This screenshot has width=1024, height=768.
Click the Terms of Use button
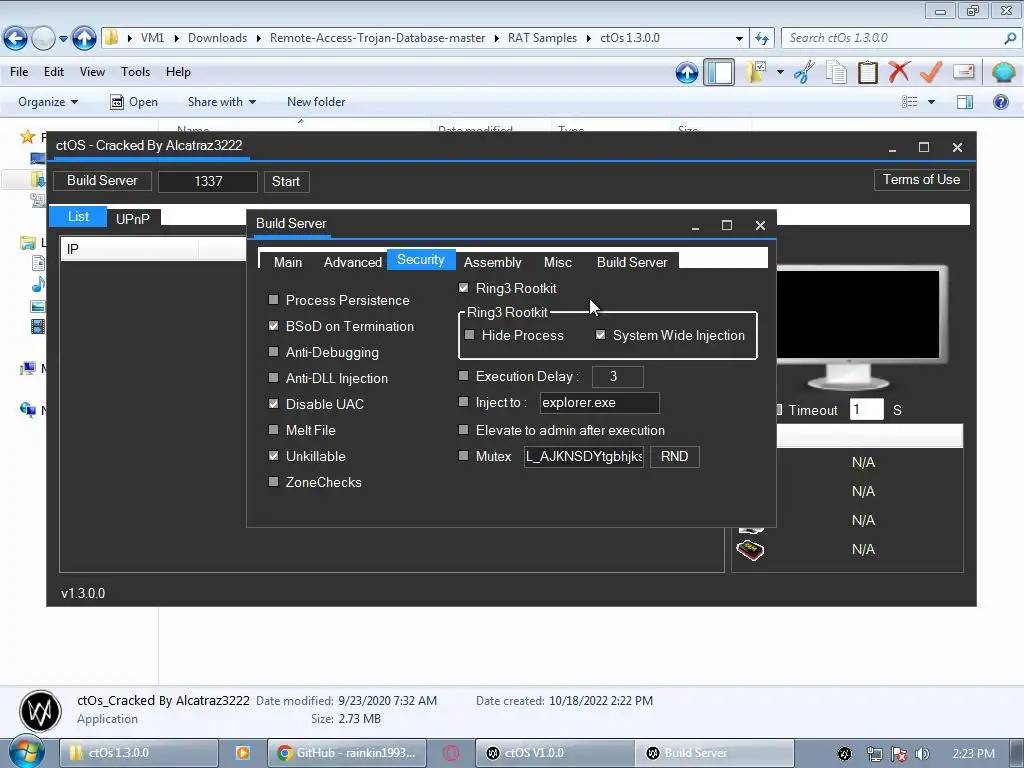(921, 180)
